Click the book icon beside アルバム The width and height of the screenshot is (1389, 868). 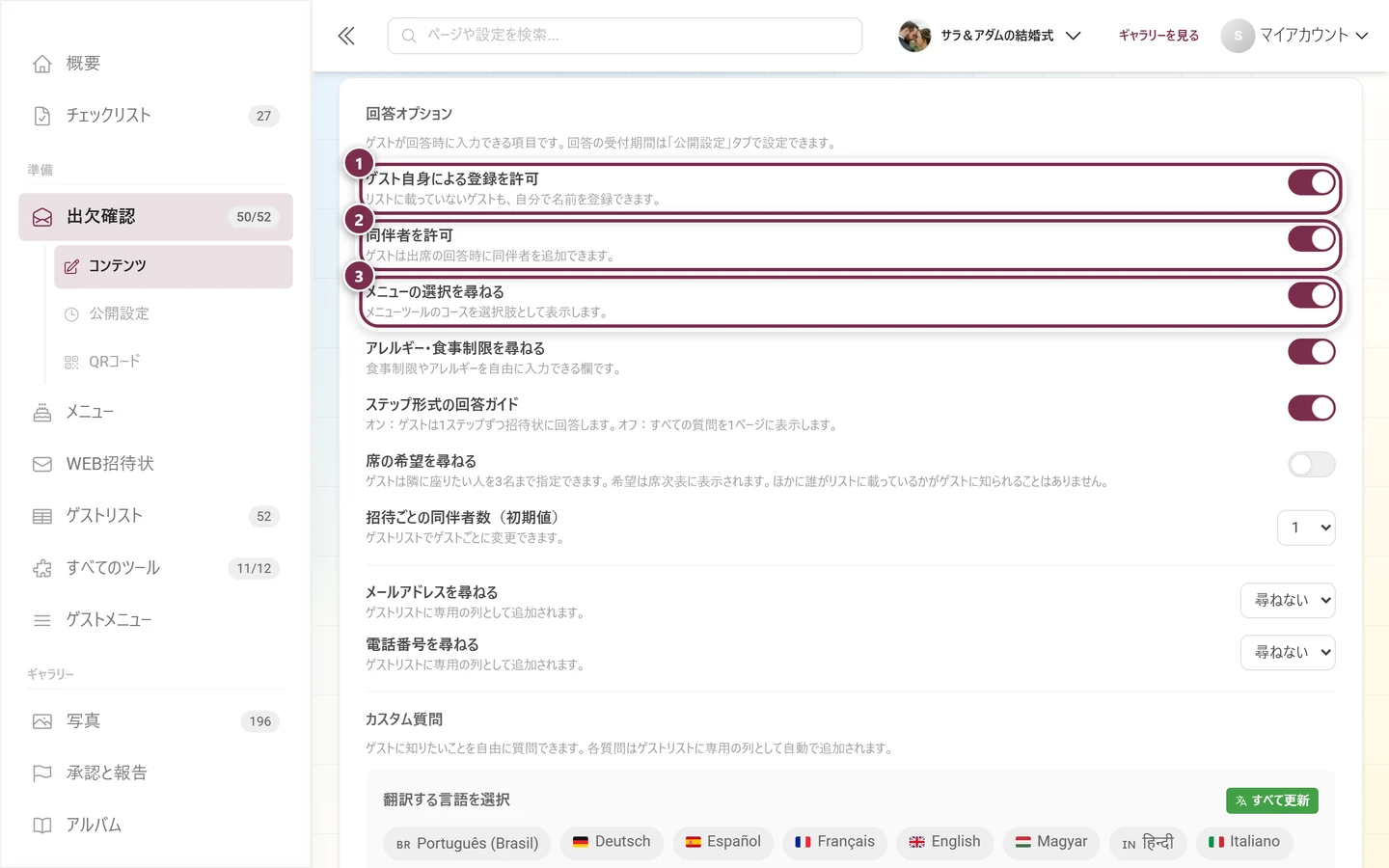42,826
